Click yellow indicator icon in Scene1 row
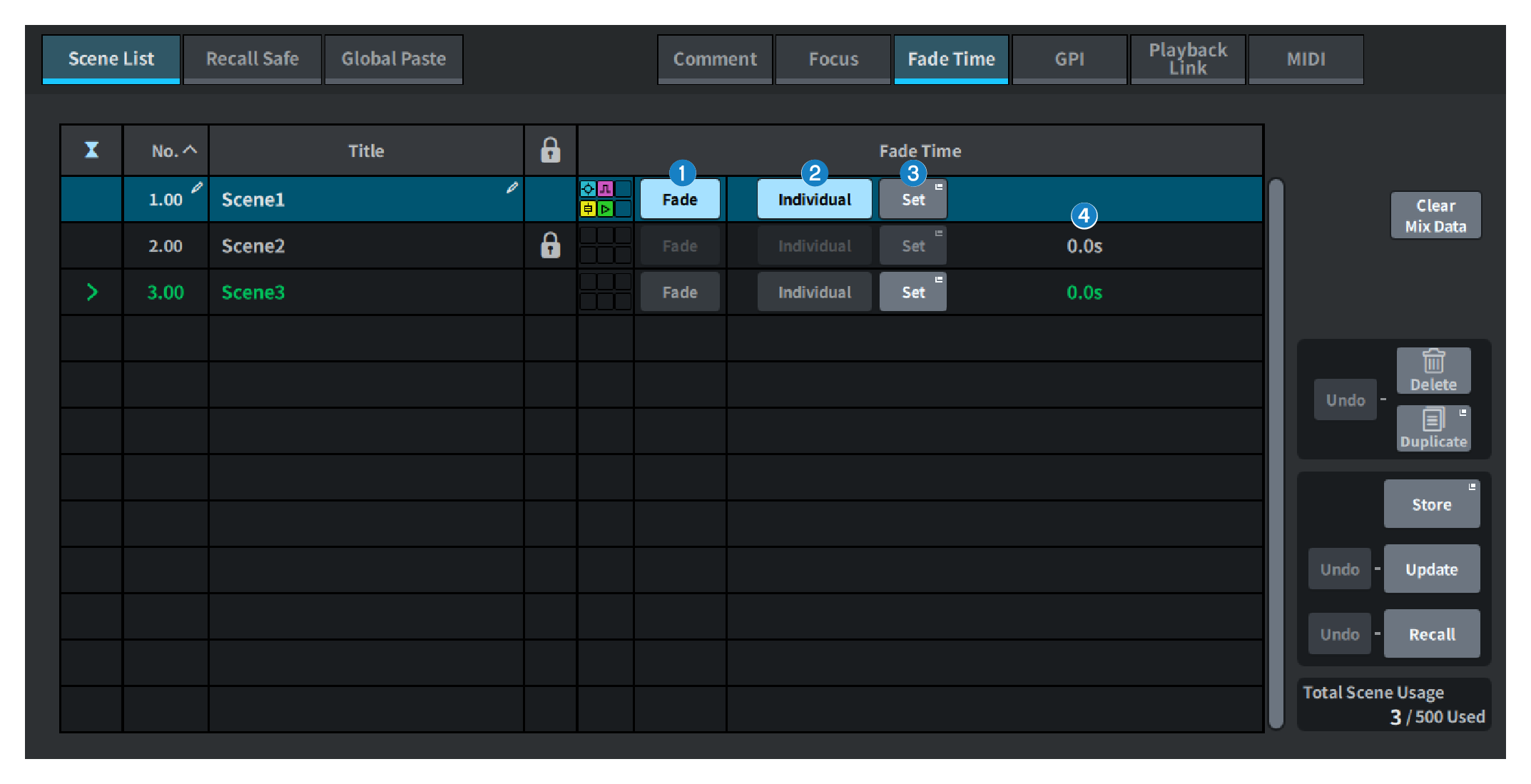The image size is (1531, 784). pos(588,209)
